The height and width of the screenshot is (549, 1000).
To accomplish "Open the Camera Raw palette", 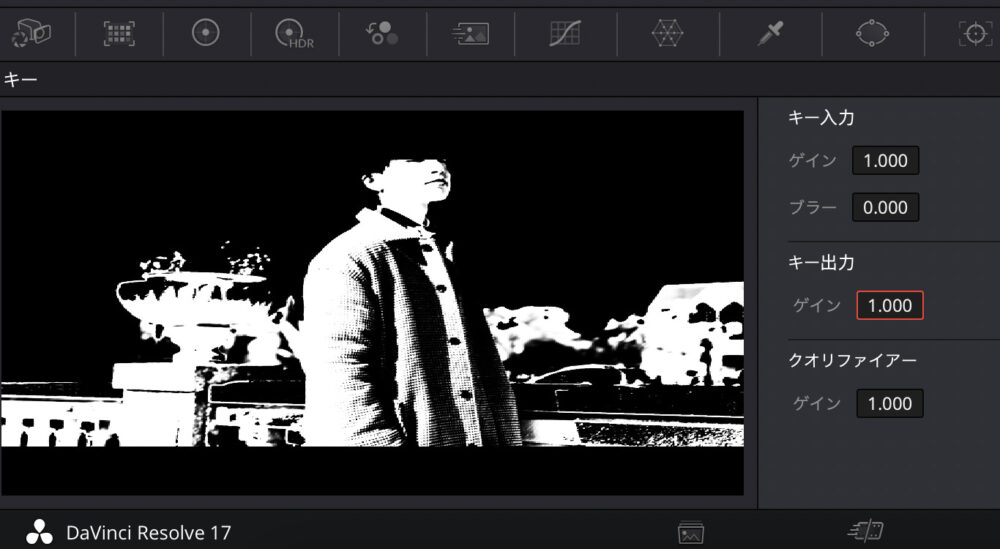I will pos(31,34).
